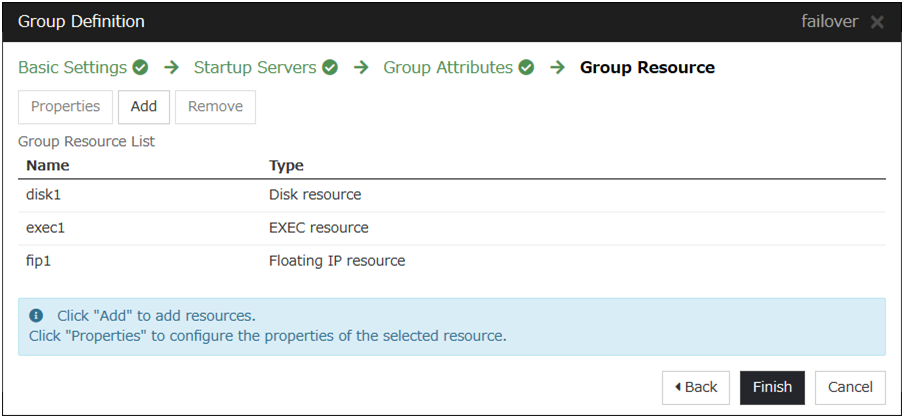Viewport: 904px width, 418px height.
Task: Select the Group Resource step label
Action: [647, 68]
